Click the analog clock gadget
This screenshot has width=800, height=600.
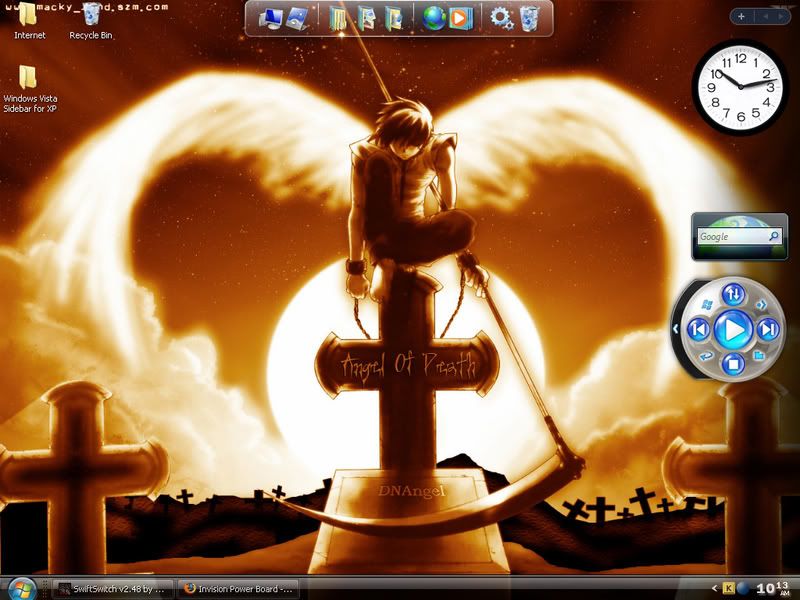[x=741, y=87]
